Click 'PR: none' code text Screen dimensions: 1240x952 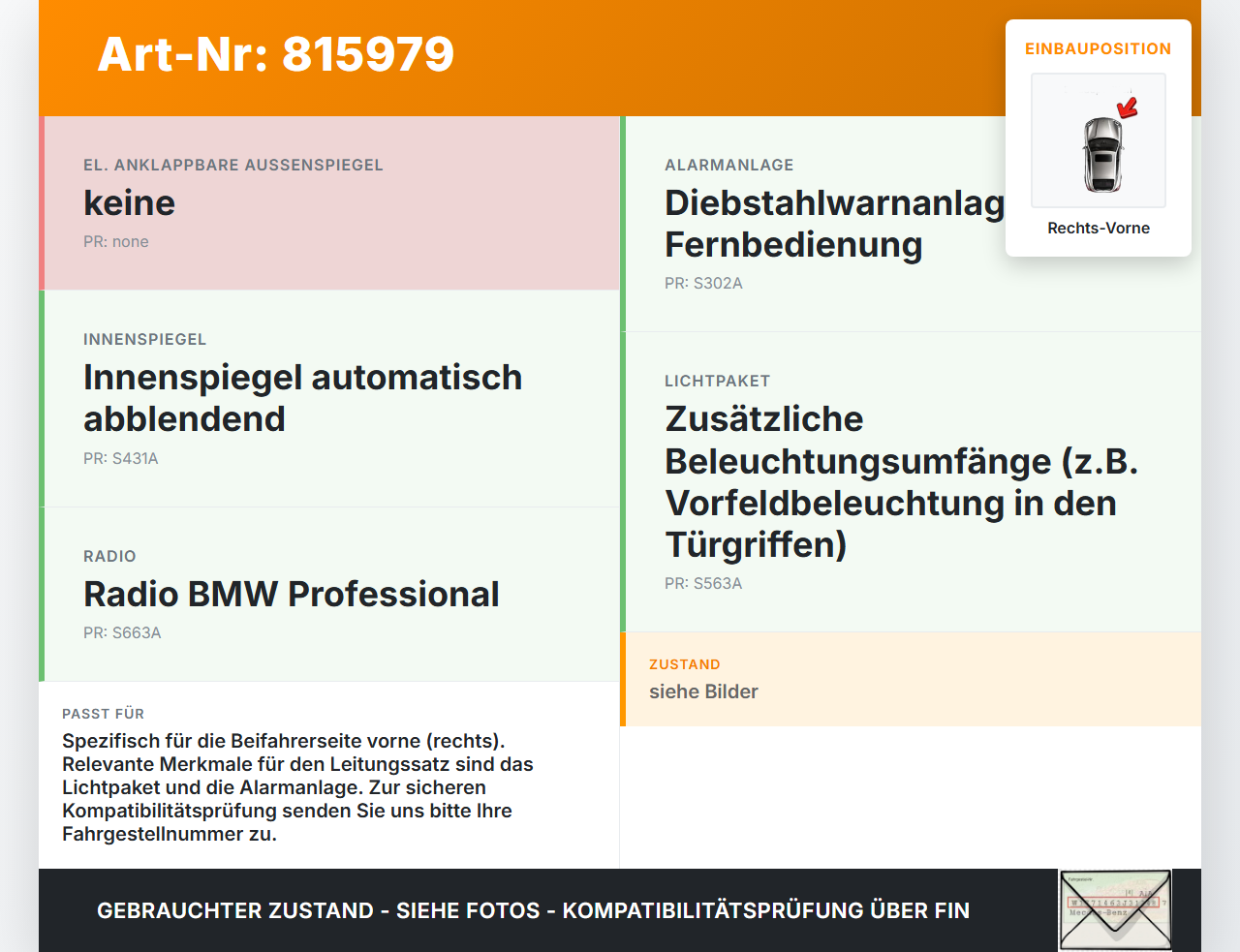click(116, 242)
